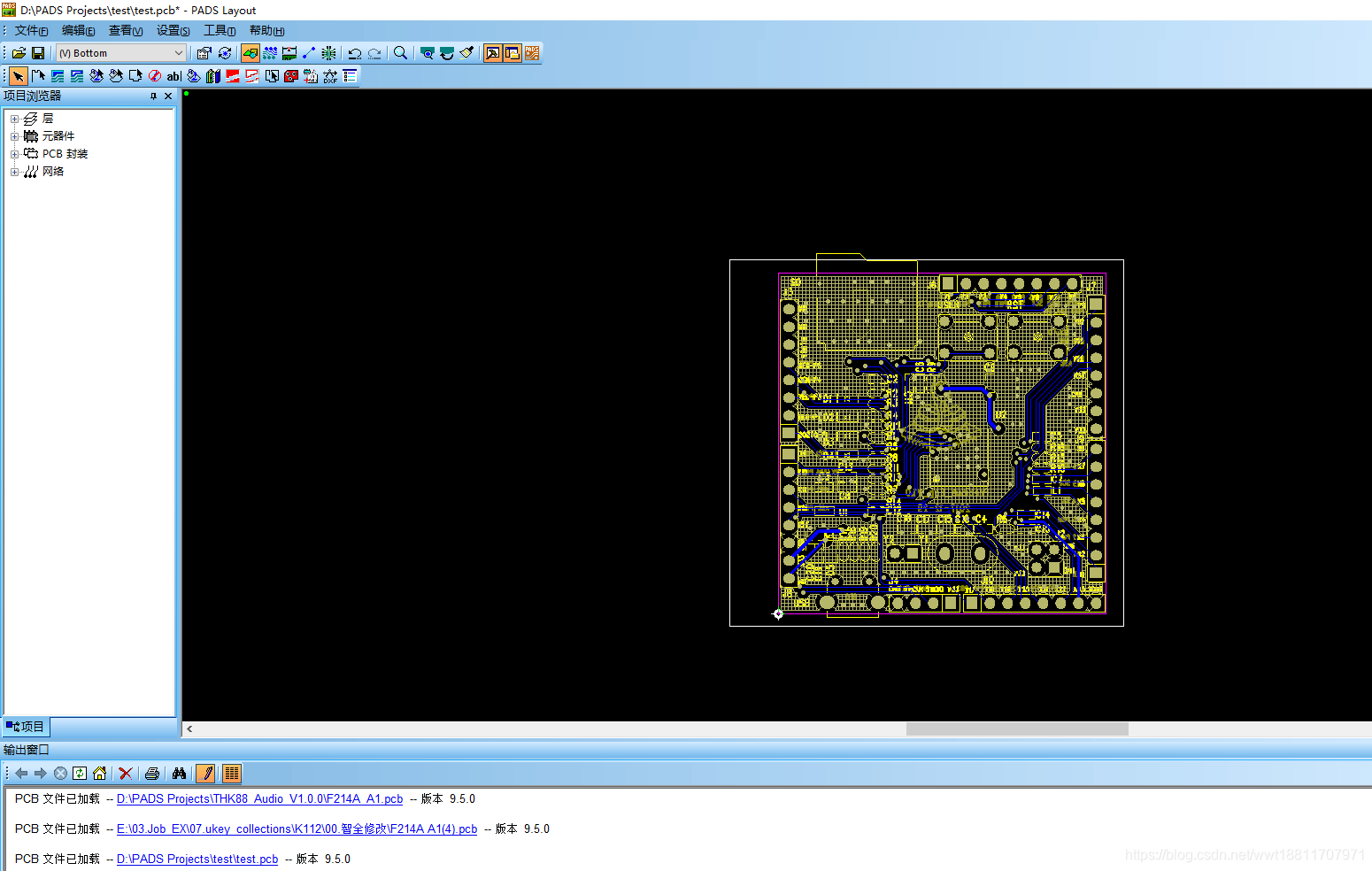Click the horizontal scrollbar thumb below canvas
1372x871 pixels.
click(1016, 729)
